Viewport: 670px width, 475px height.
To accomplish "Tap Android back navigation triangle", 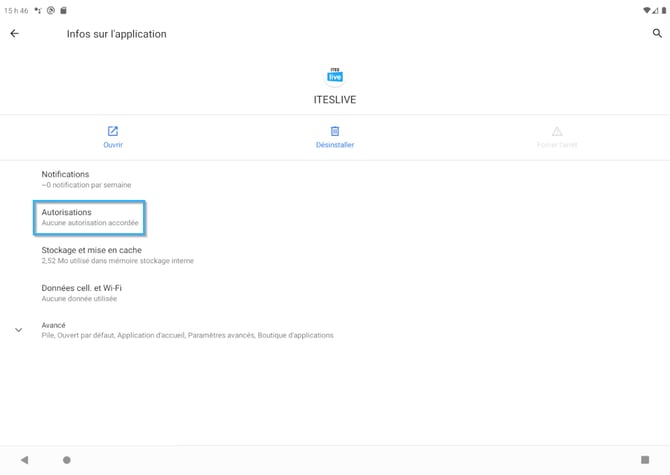I will 24,460.
